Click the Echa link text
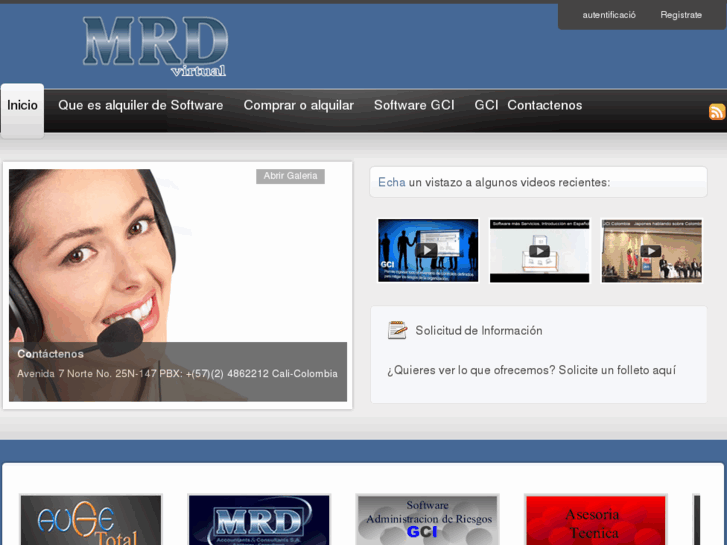Screen dimensions: 727x545 [x=391, y=182]
